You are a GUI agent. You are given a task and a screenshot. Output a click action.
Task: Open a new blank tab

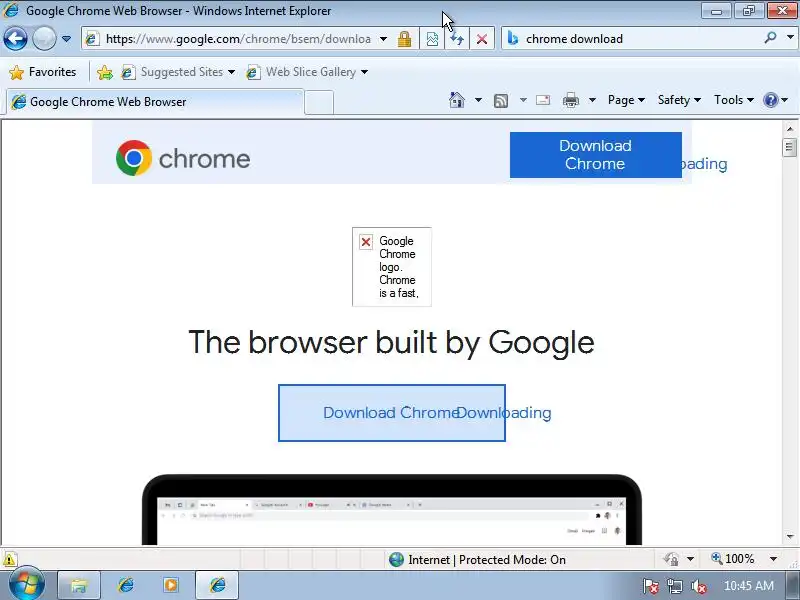319,103
